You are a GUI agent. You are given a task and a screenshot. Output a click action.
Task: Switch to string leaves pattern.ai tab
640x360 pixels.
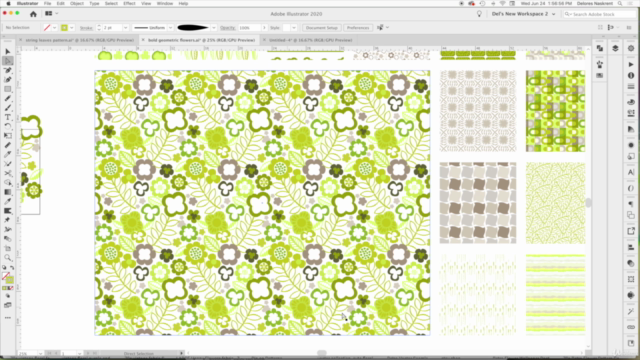point(80,40)
